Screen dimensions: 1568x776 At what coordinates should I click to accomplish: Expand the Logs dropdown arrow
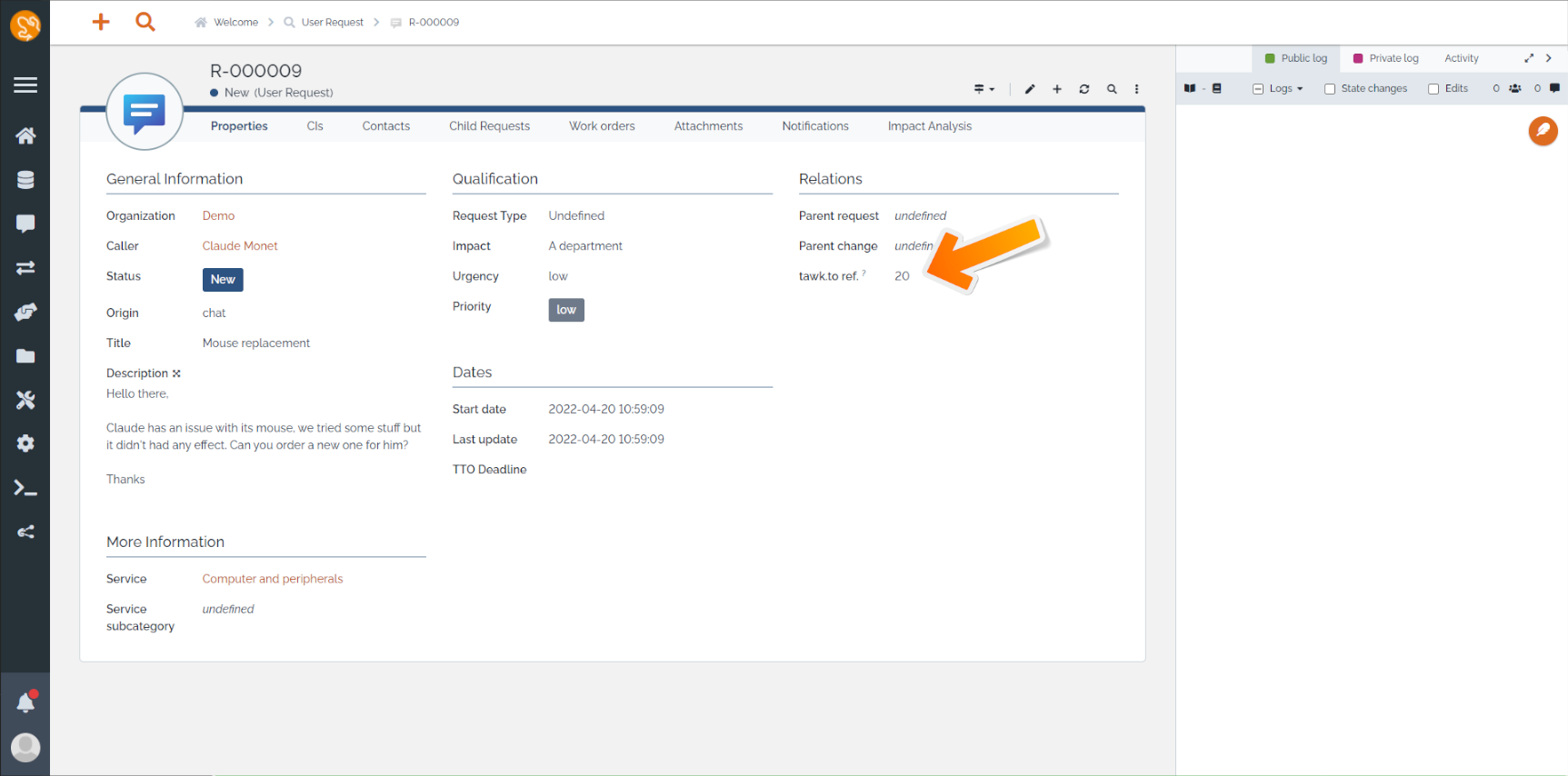pos(1300,89)
